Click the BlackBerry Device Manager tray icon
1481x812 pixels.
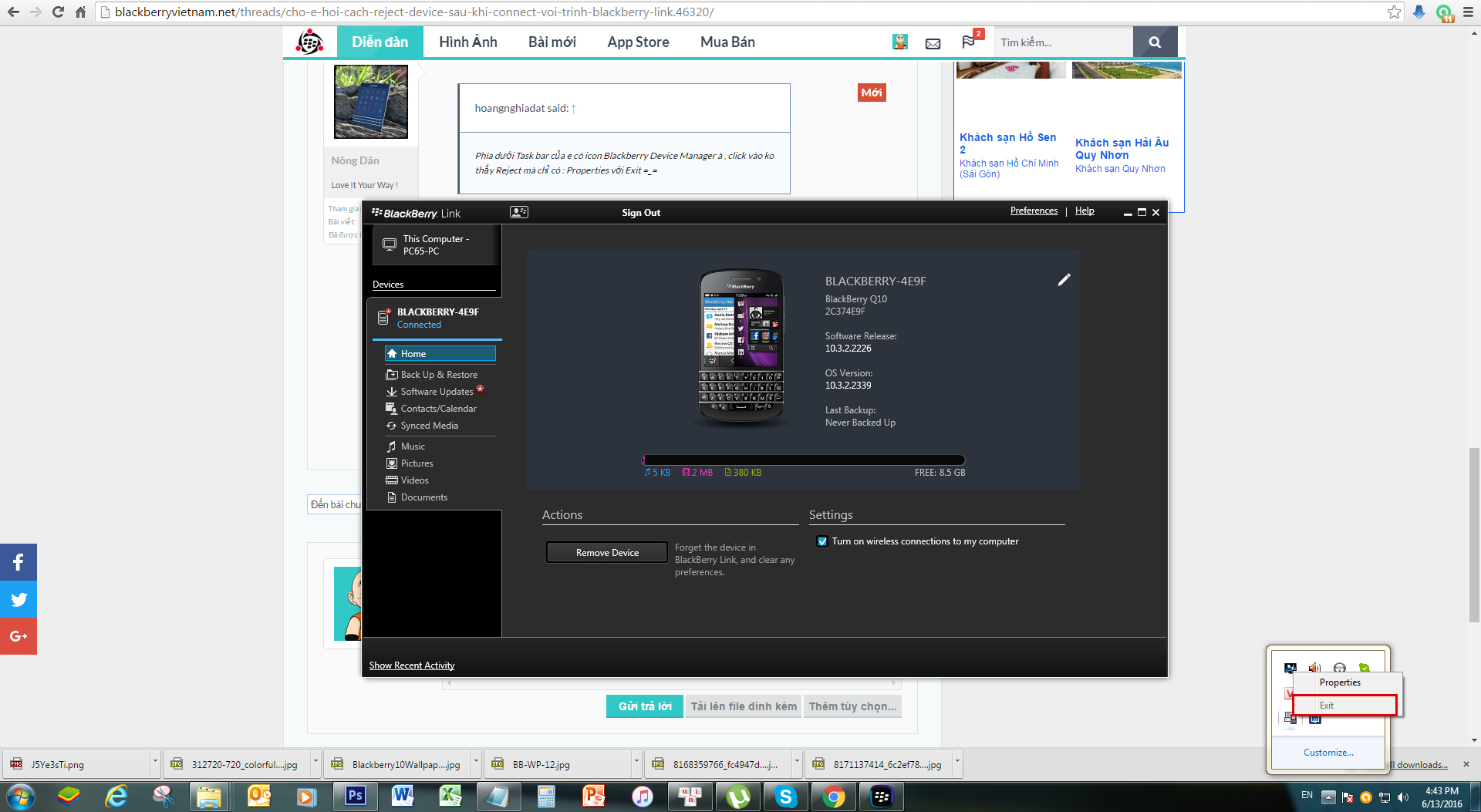pyautogui.click(x=1290, y=718)
